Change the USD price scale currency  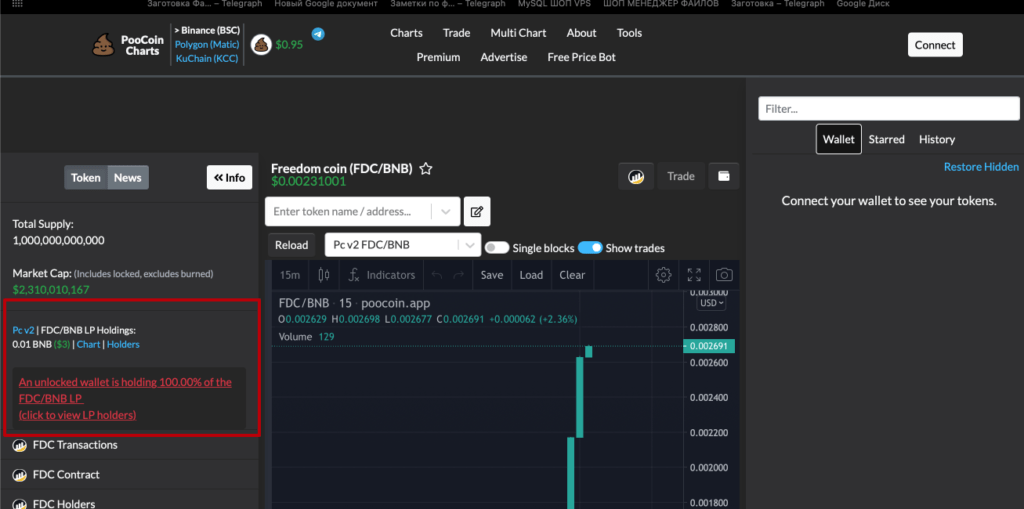point(711,303)
